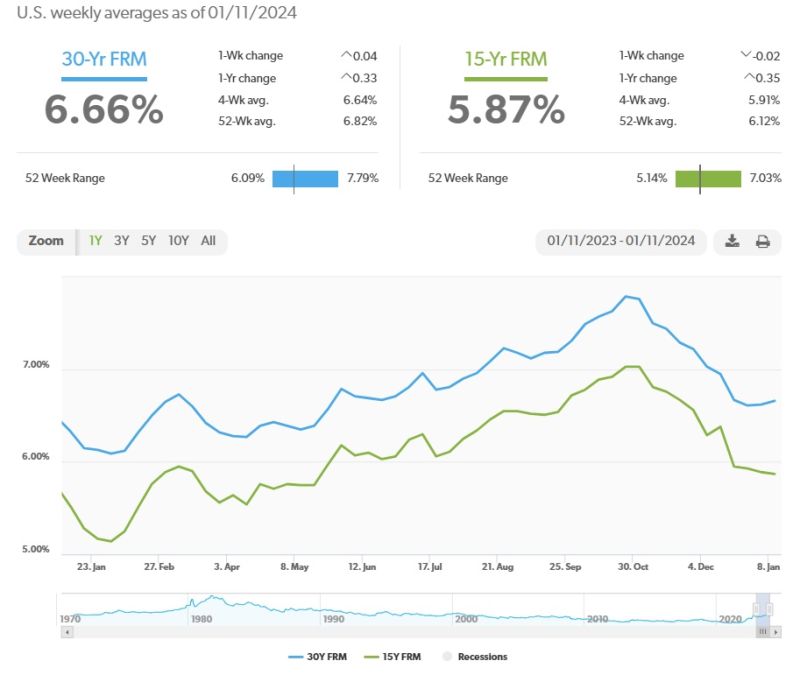The image size is (800, 675).
Task: Click the navigator scrollbar thumb handle
Action: (x=763, y=632)
